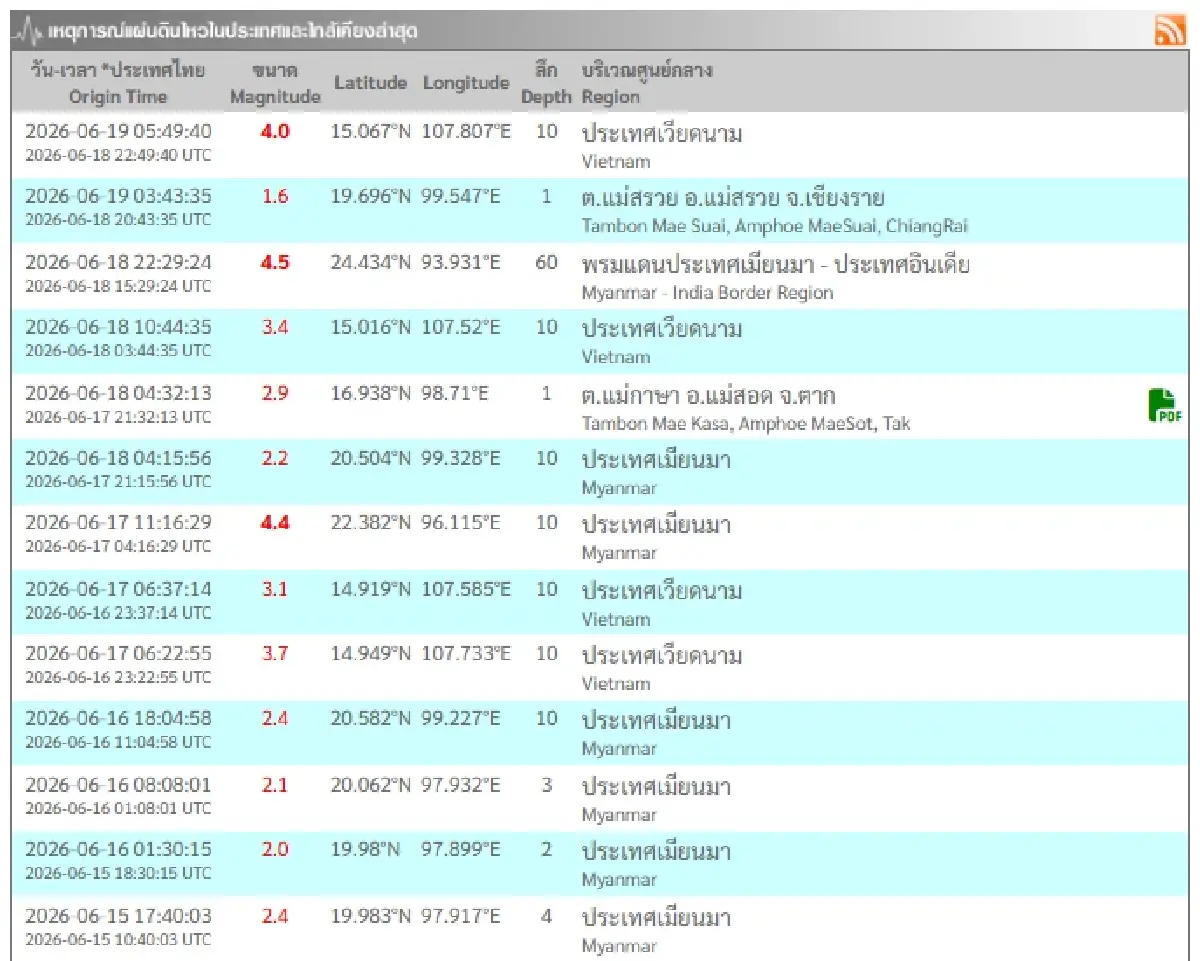This screenshot has width=1200, height=961.
Task: Click longitude 96.115°E
Action: click(461, 524)
